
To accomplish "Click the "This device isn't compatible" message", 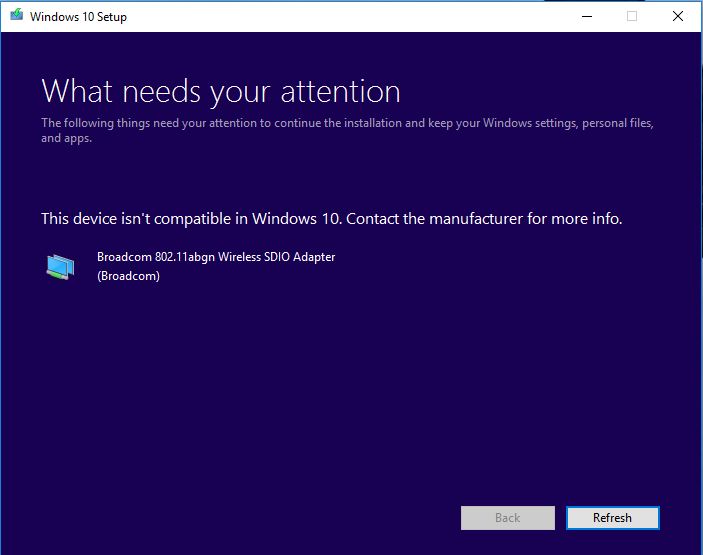I will click(331, 219).
